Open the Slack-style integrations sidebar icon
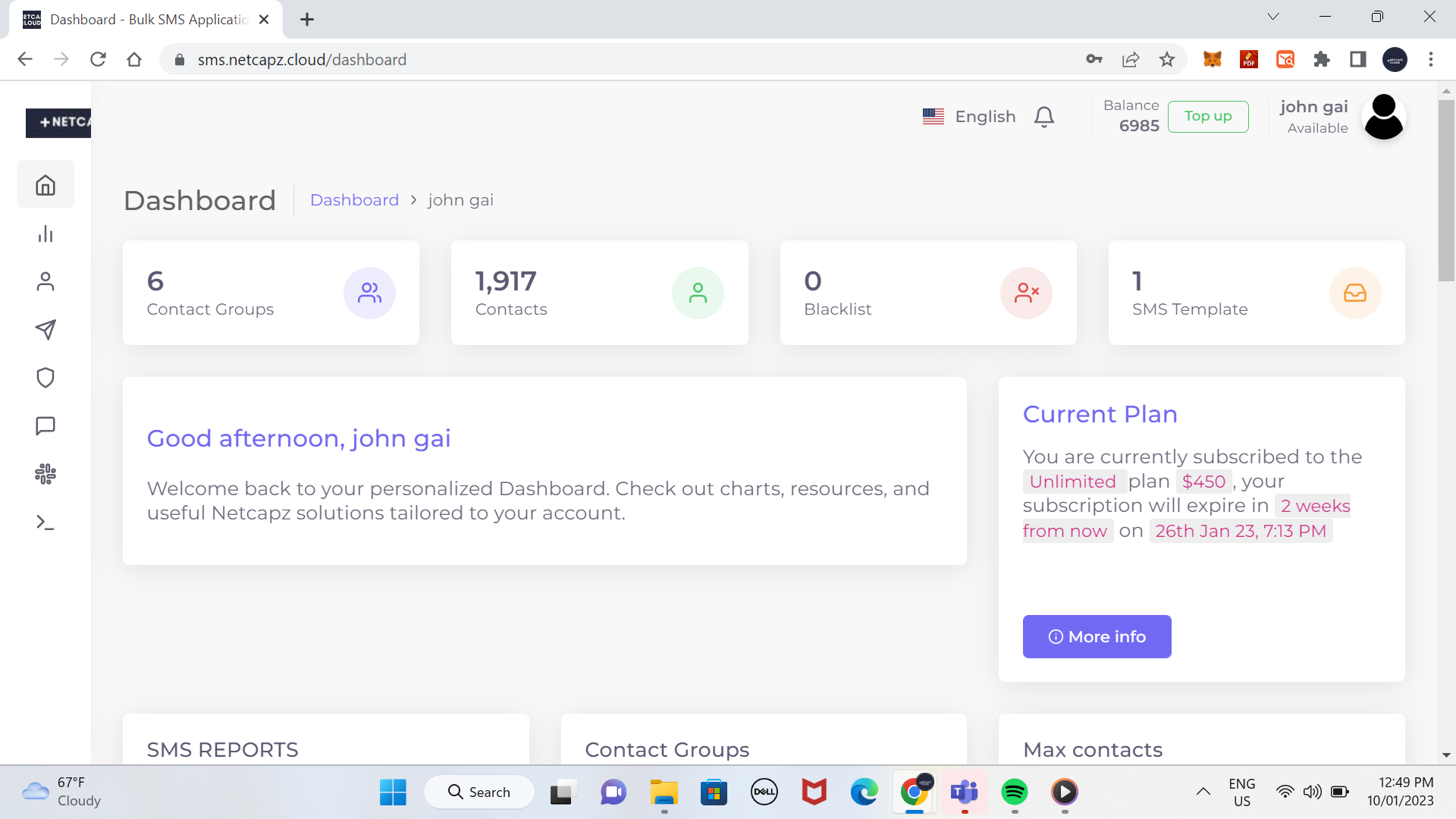The image size is (1456, 819). pyautogui.click(x=45, y=474)
